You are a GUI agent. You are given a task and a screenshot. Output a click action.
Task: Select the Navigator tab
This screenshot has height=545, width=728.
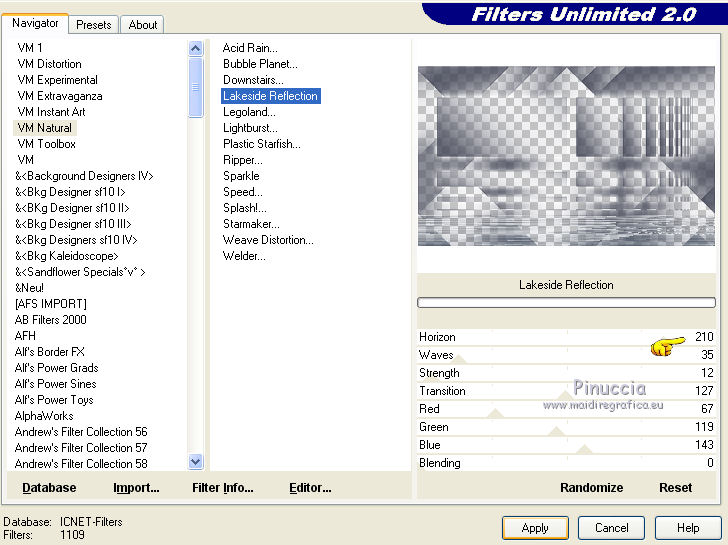(x=35, y=23)
